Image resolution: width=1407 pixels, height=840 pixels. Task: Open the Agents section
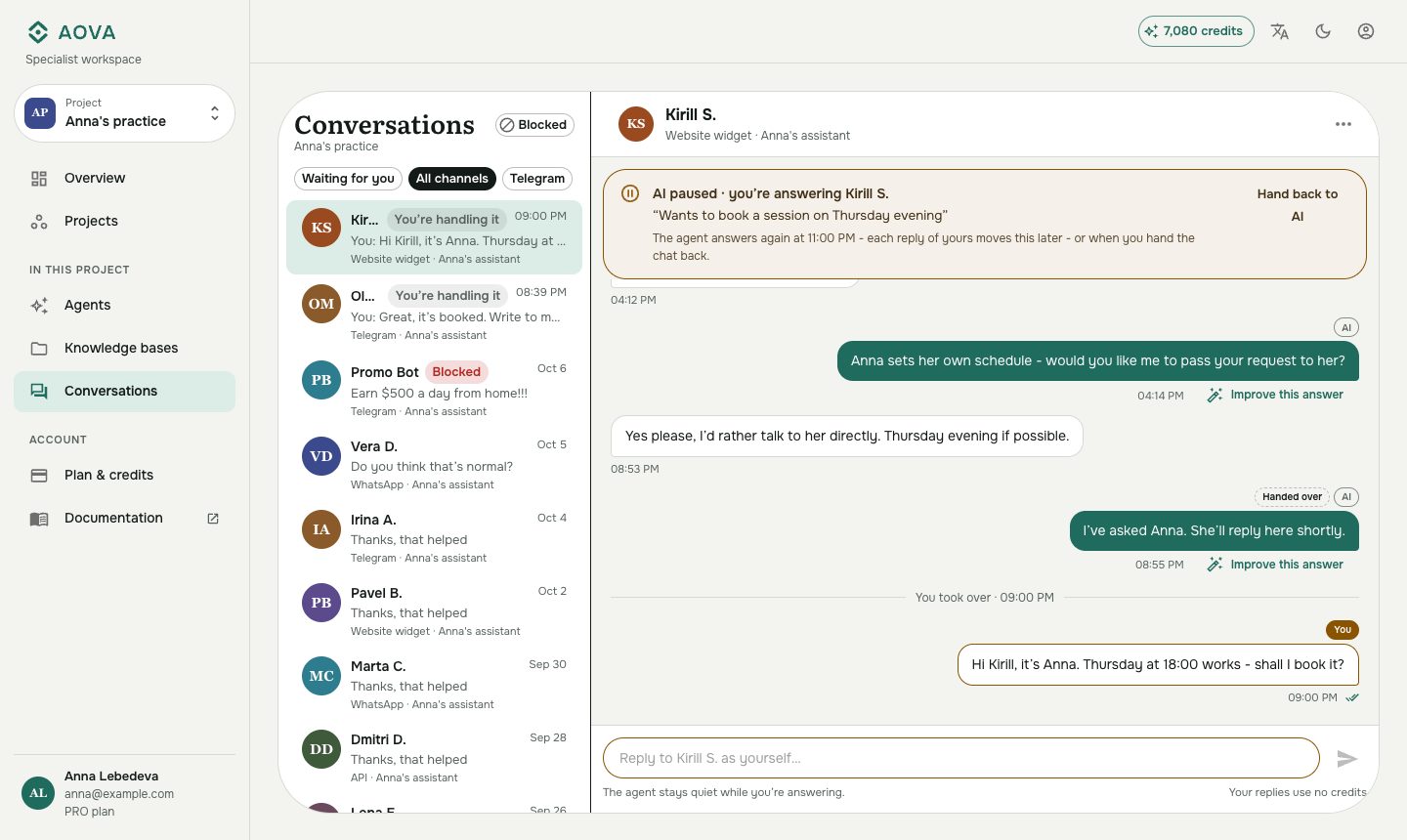[x=124, y=305]
